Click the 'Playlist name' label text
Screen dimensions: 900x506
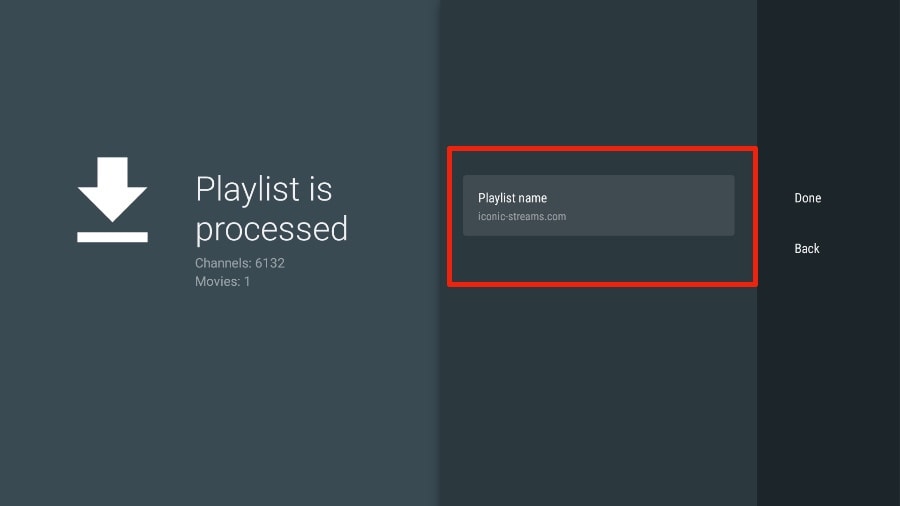click(512, 198)
